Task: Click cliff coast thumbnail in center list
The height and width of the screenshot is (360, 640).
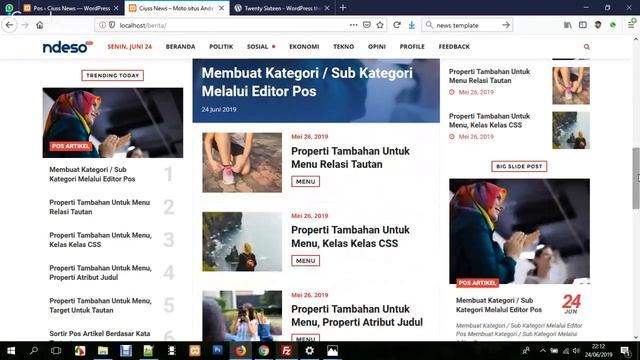Action: pyautogui.click(x=242, y=242)
